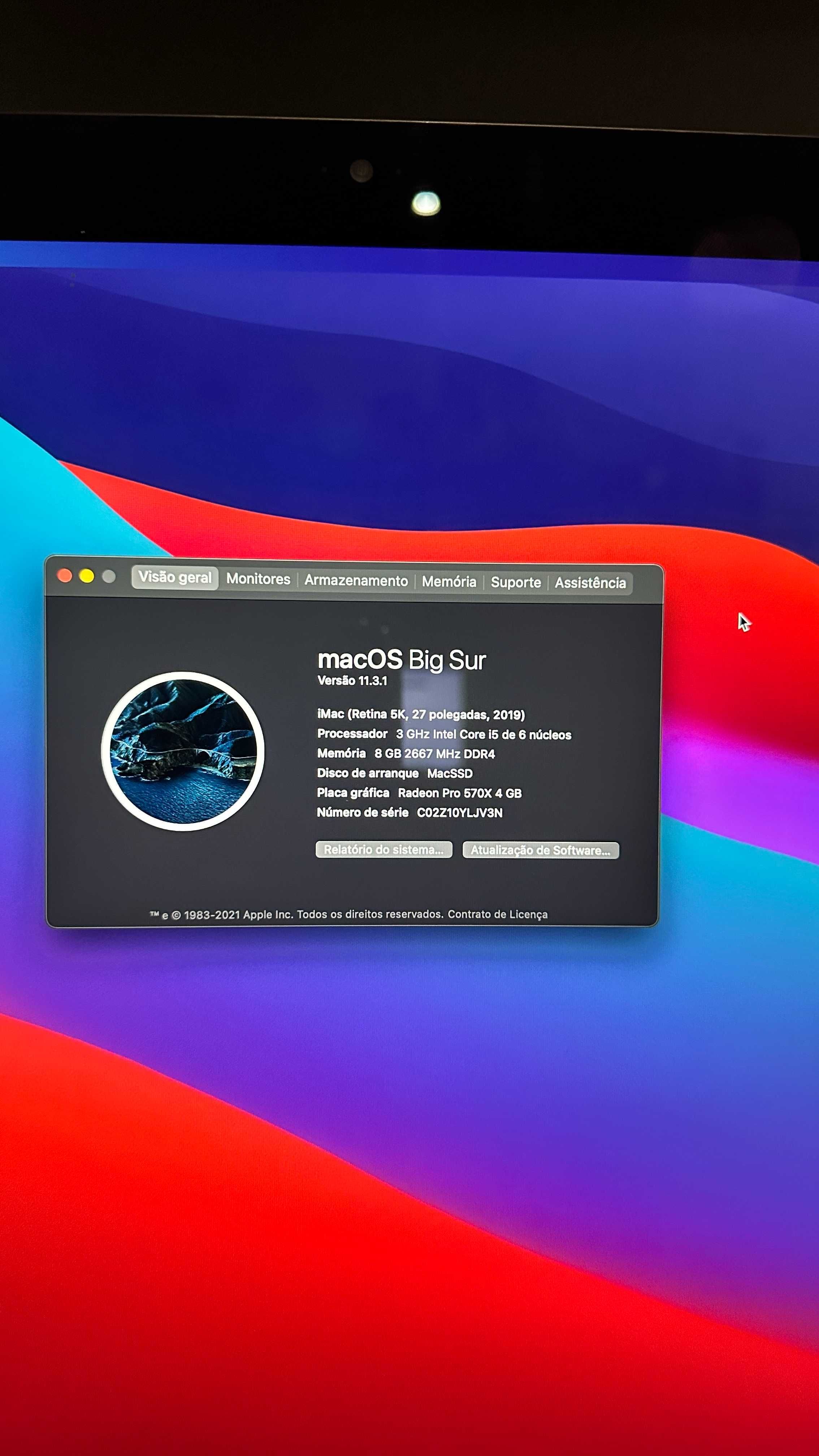Select the Memória tab
The height and width of the screenshot is (1456, 819).
[449, 582]
